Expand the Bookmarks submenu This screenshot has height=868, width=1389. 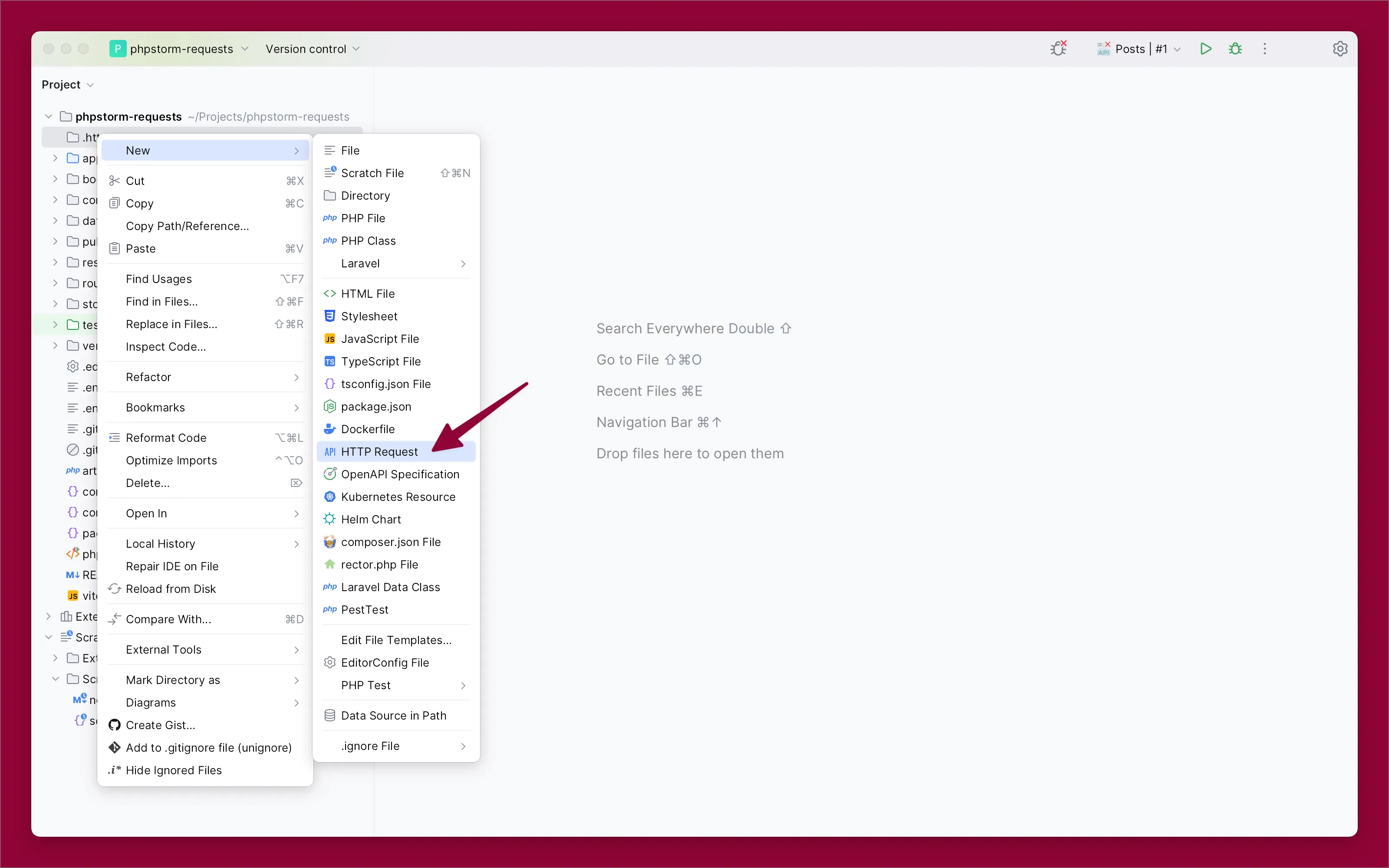(x=205, y=408)
